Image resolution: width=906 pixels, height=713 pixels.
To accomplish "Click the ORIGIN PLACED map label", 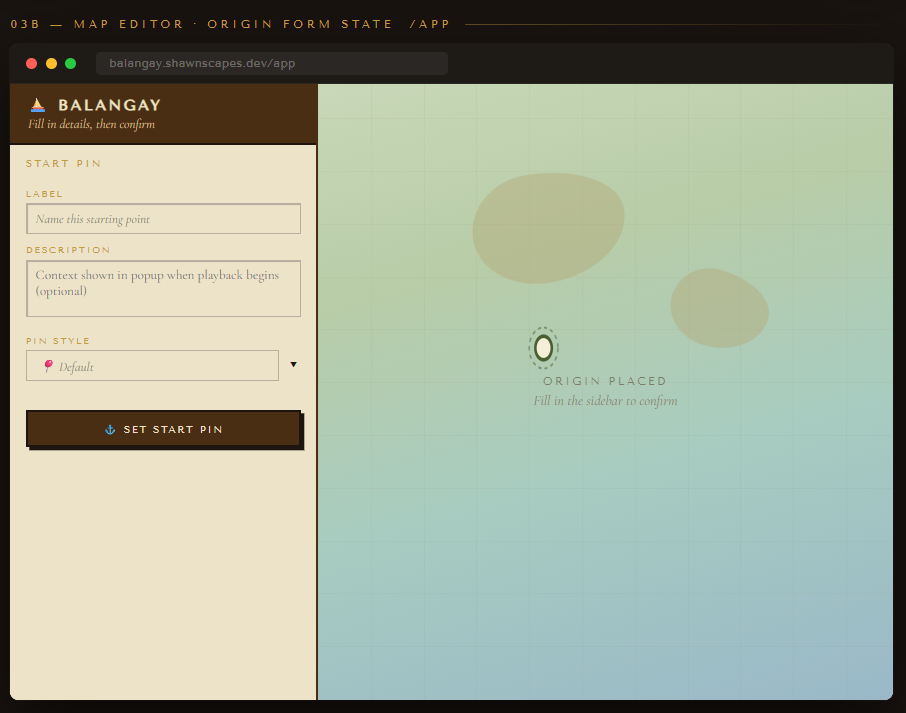I will 605,381.
